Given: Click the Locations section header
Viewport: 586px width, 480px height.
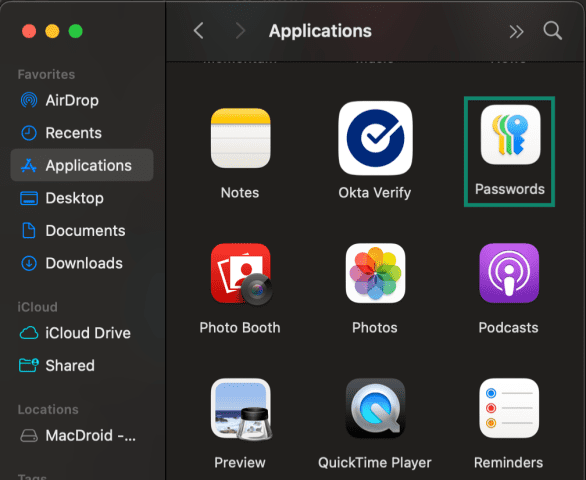Looking at the screenshot, I should [x=48, y=409].
